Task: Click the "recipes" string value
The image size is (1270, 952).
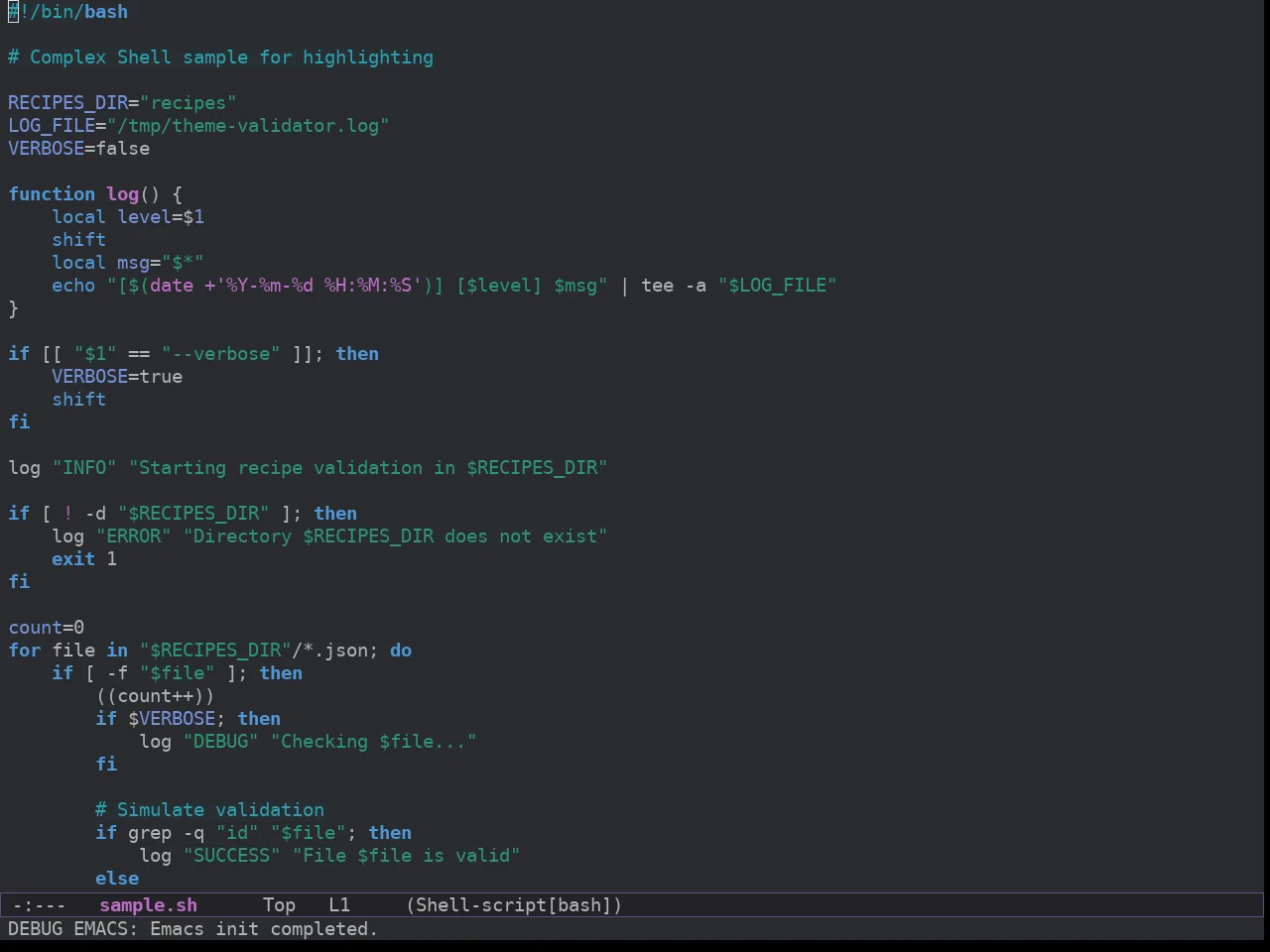Action: (189, 103)
